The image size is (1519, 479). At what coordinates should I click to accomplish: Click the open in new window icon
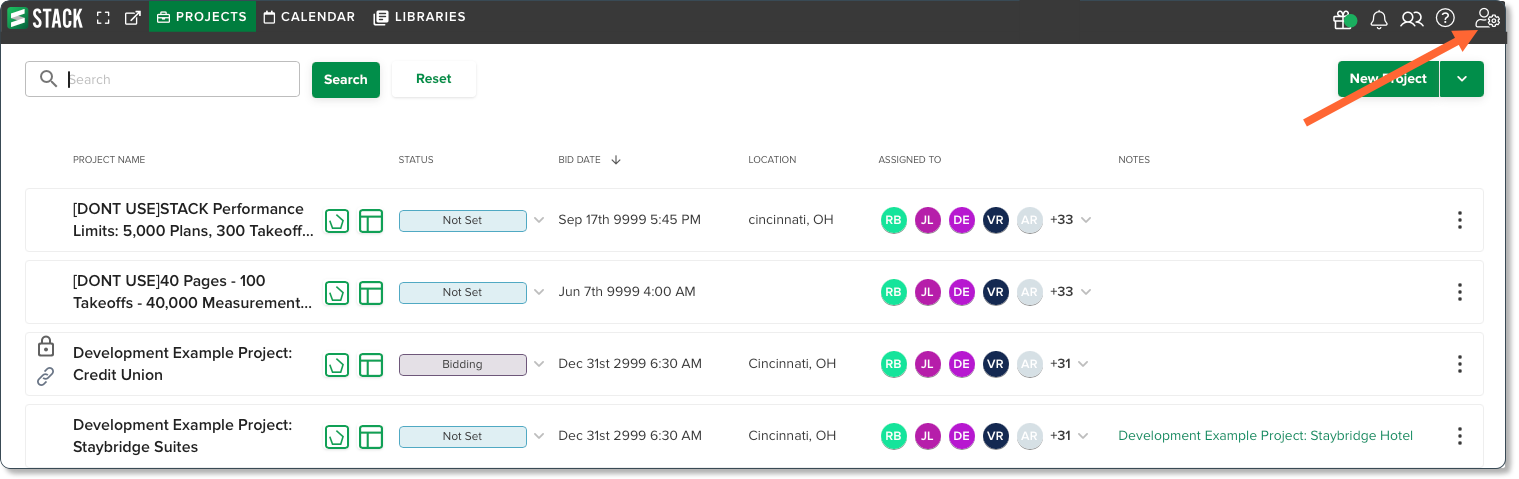(132, 17)
